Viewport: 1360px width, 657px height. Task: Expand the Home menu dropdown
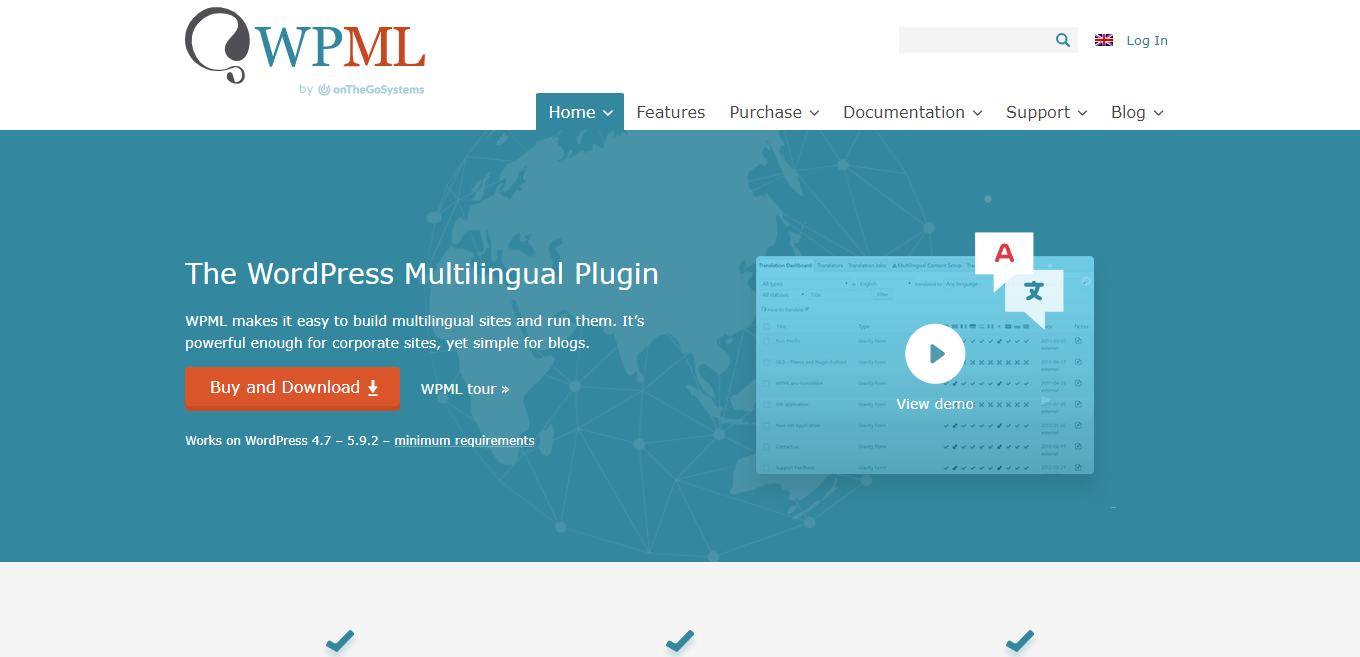point(580,112)
